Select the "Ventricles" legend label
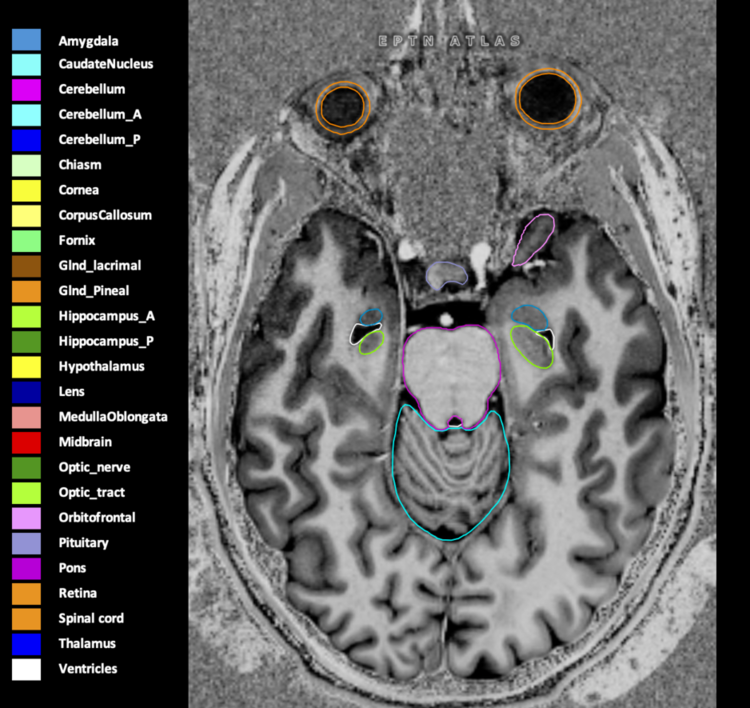The width and height of the screenshot is (750, 708). pyautogui.click(x=88, y=669)
